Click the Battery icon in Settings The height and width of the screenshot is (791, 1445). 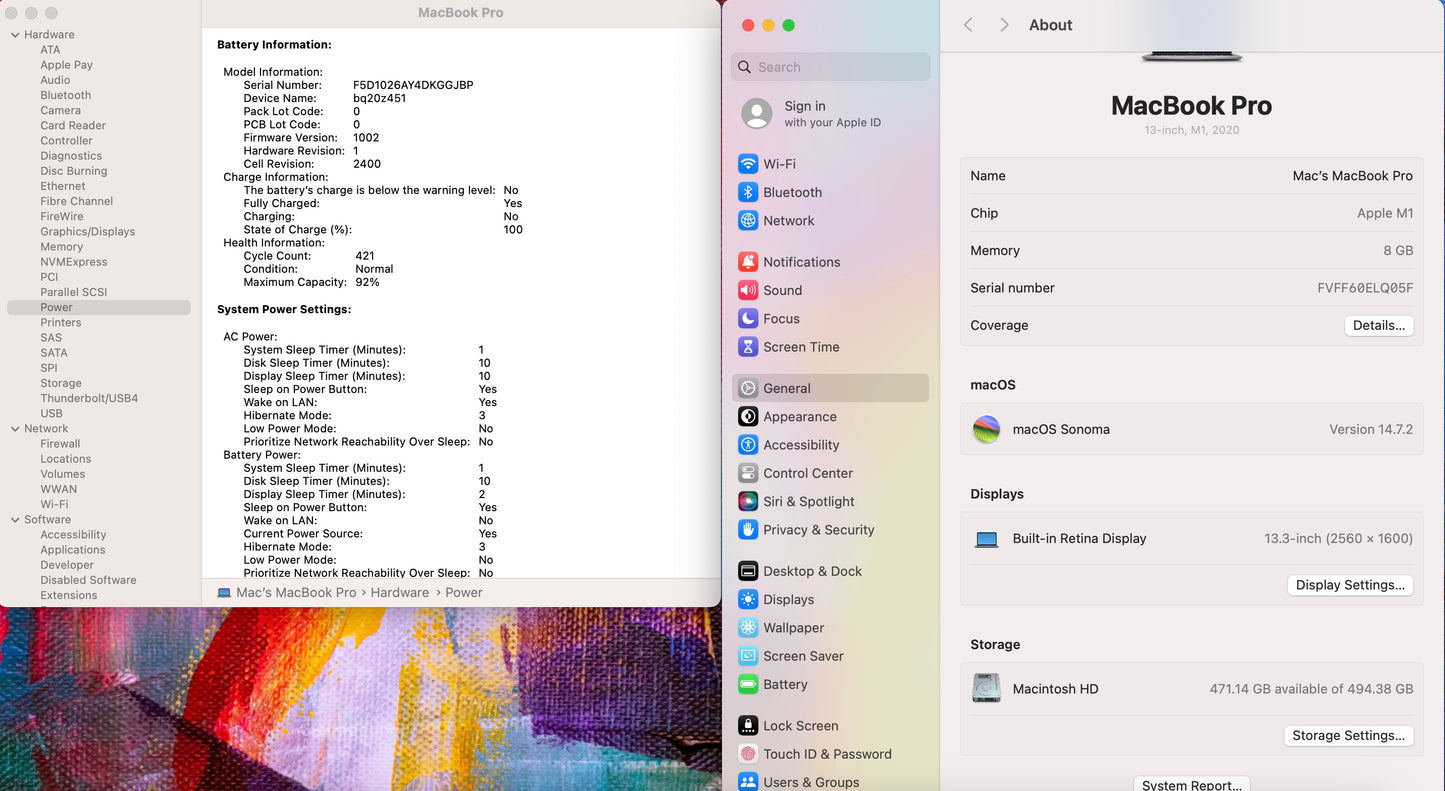[x=748, y=684]
